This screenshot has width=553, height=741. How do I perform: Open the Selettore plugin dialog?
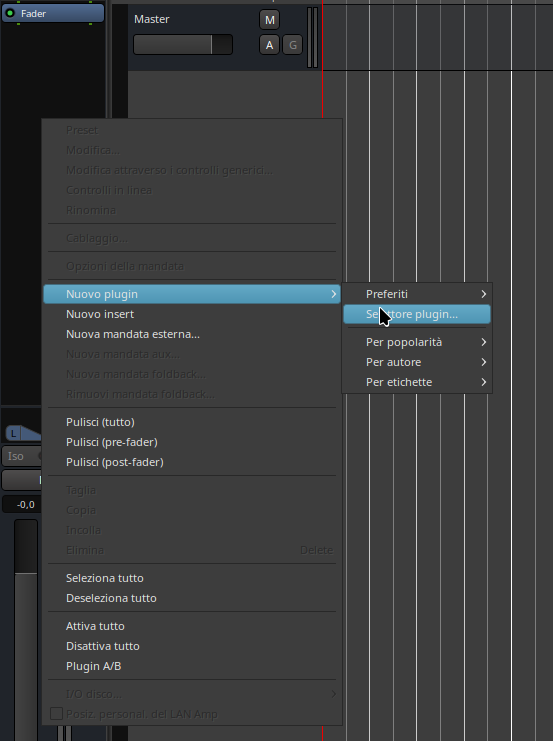point(417,314)
